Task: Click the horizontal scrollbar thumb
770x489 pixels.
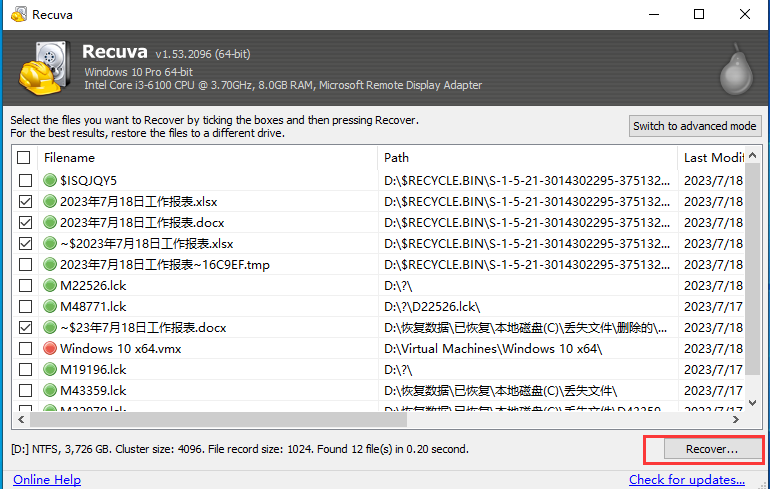Action: click(x=219, y=419)
